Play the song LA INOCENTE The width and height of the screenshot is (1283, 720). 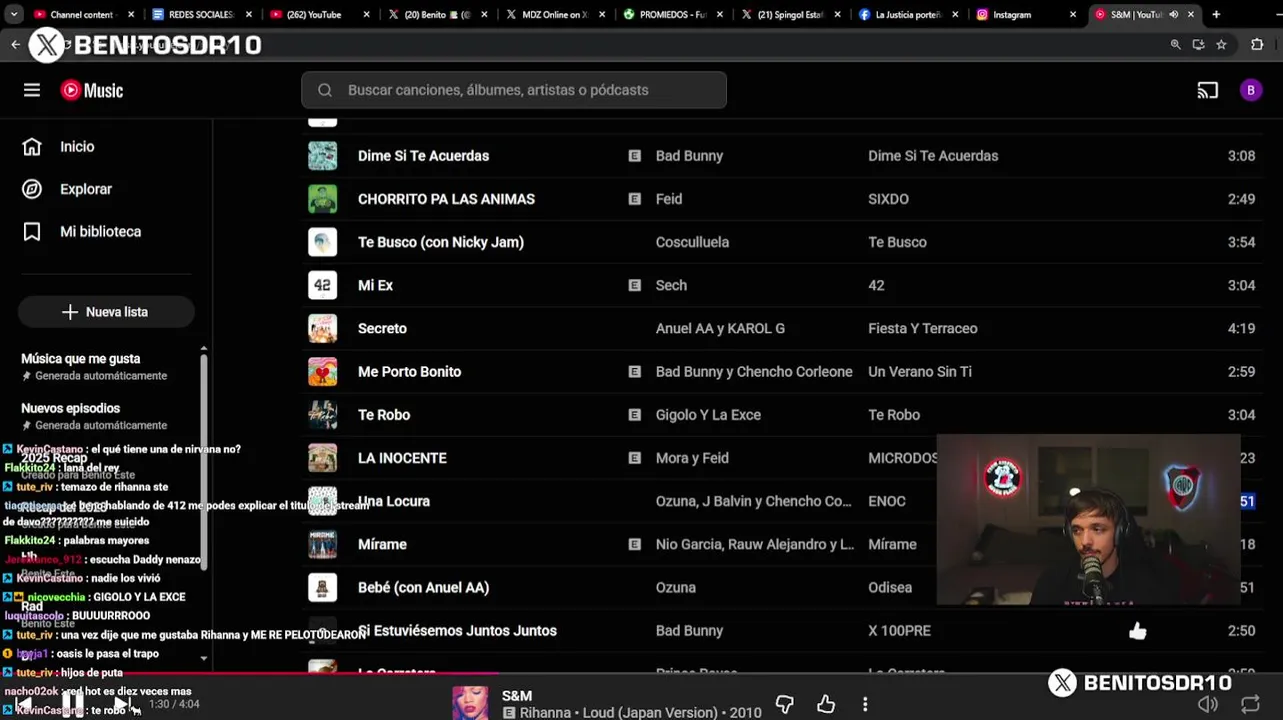click(402, 458)
